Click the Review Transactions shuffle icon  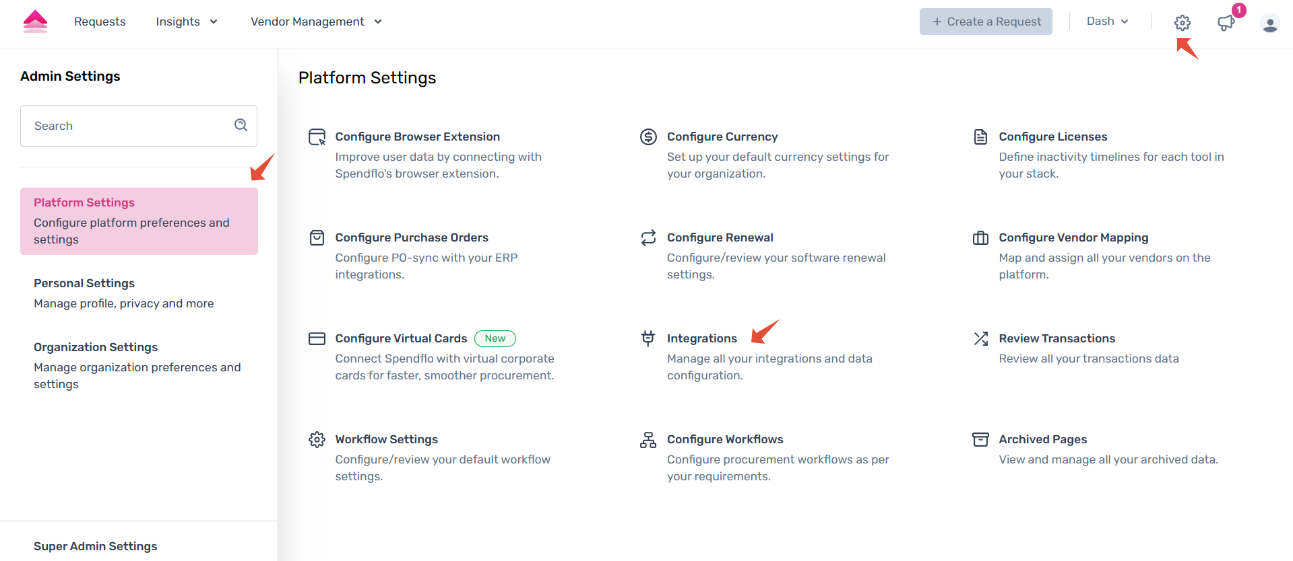pyautogui.click(x=980, y=339)
